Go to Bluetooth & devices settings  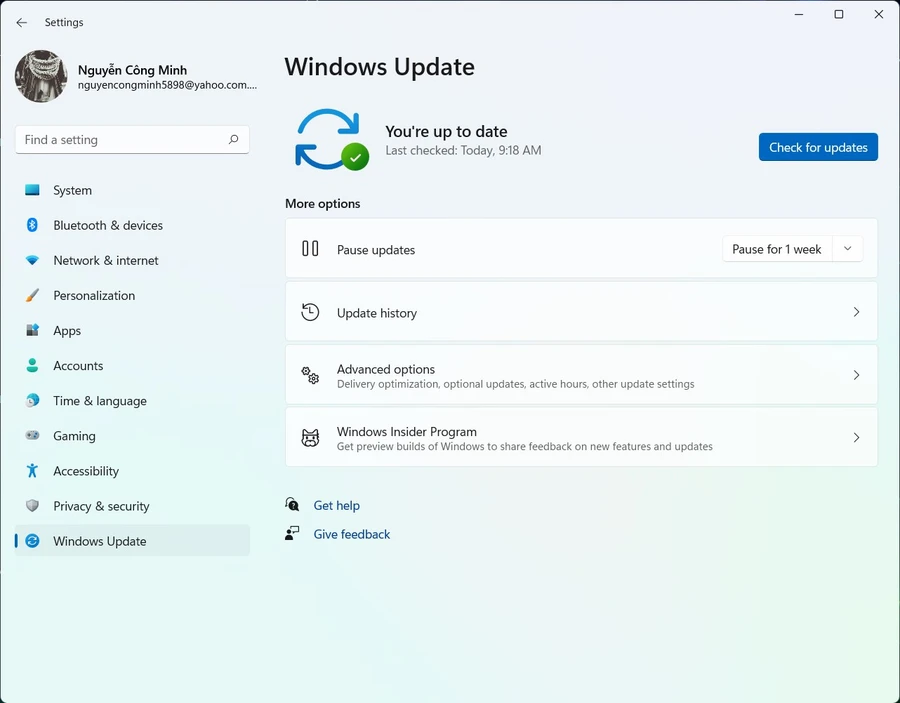coord(133,225)
